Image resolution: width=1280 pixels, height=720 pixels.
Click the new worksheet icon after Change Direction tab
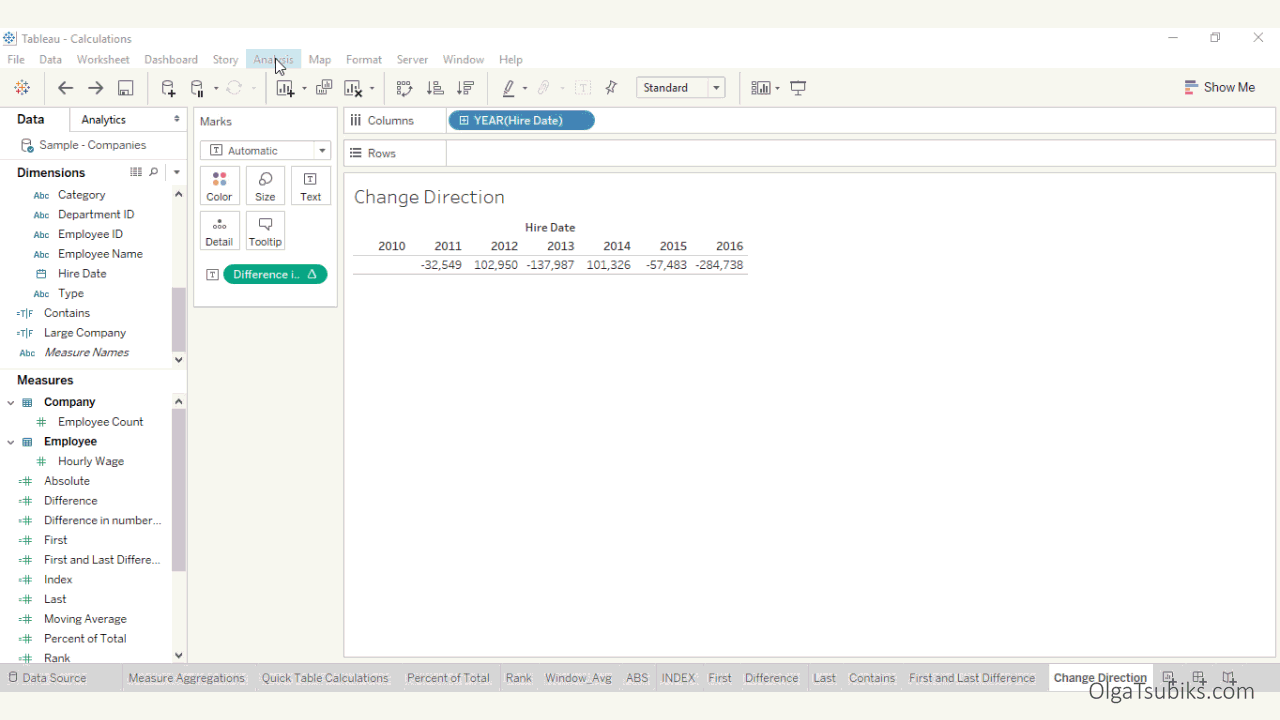[1169, 678]
